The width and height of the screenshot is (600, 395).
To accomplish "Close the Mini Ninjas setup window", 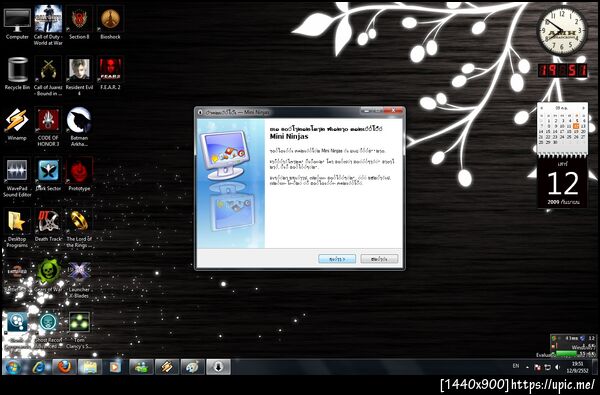I will tap(393, 111).
